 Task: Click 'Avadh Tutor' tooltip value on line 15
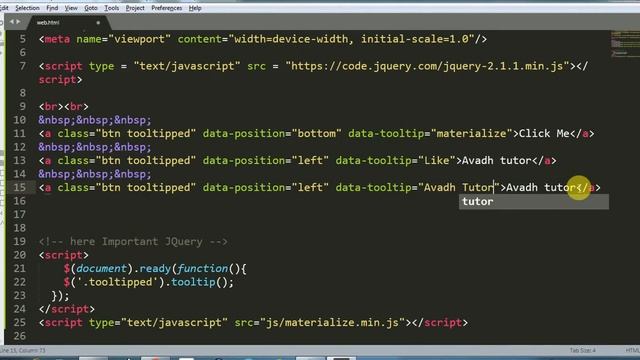coord(459,187)
